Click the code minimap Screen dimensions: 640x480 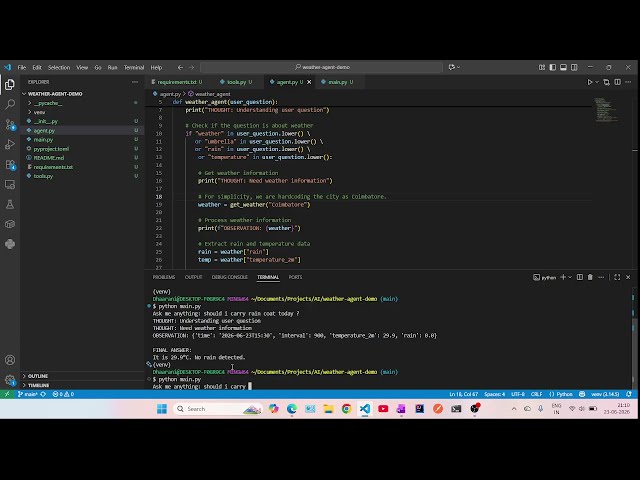tap(606, 109)
